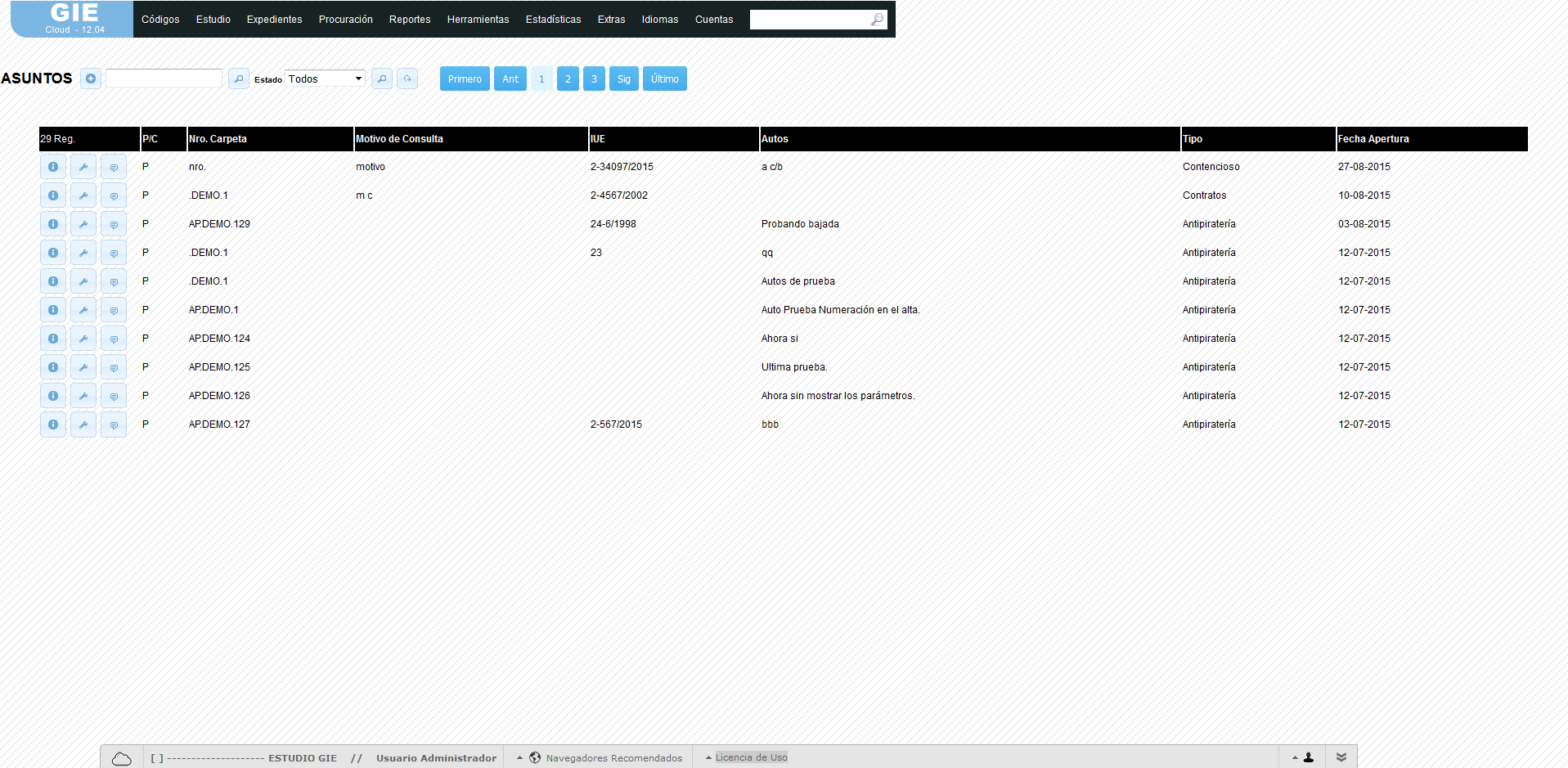Click wrench icon for AP.DEMO.127 row
Screen dimensions: 1568x768
click(x=83, y=424)
